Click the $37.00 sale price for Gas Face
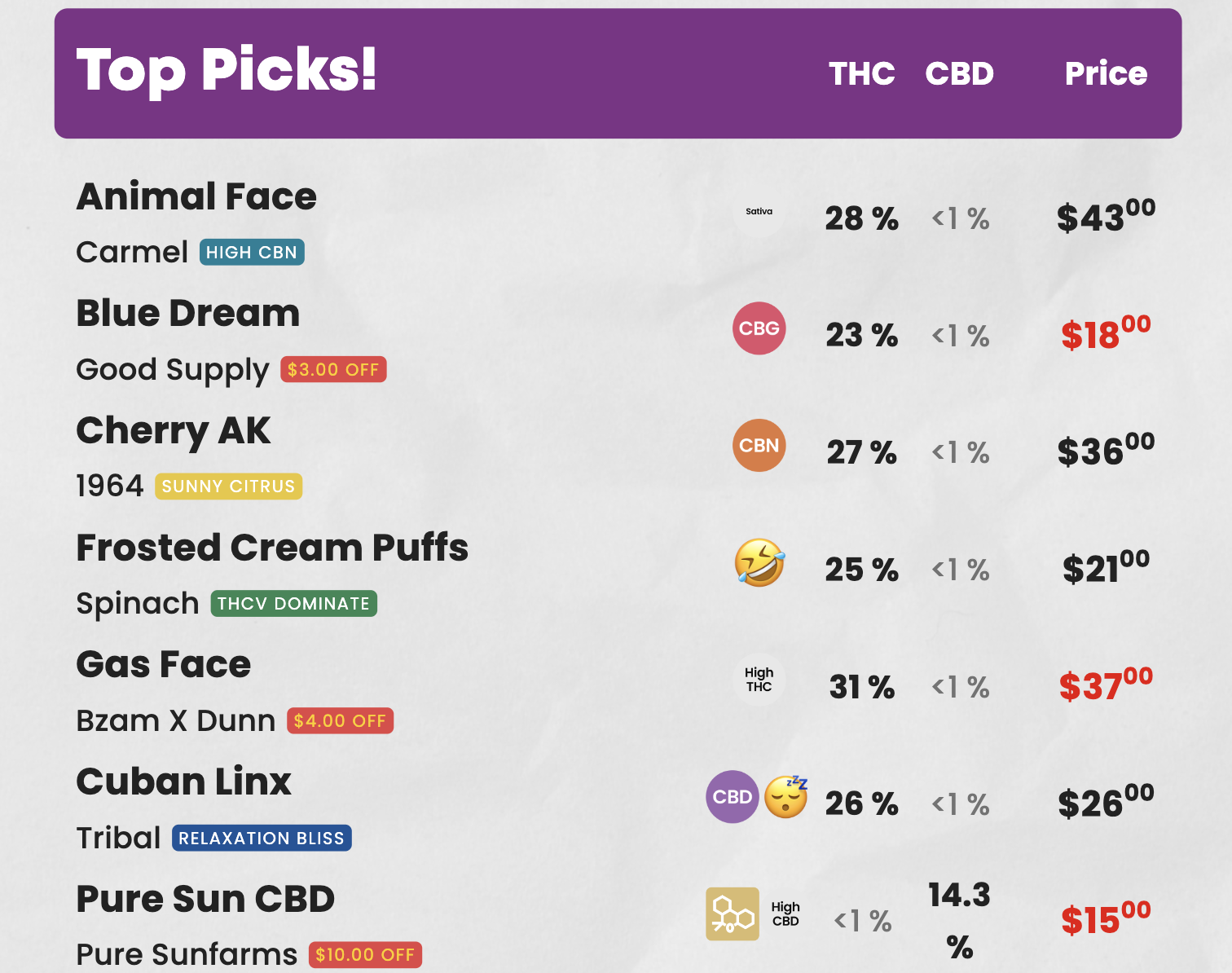The image size is (1232, 973). [1106, 685]
